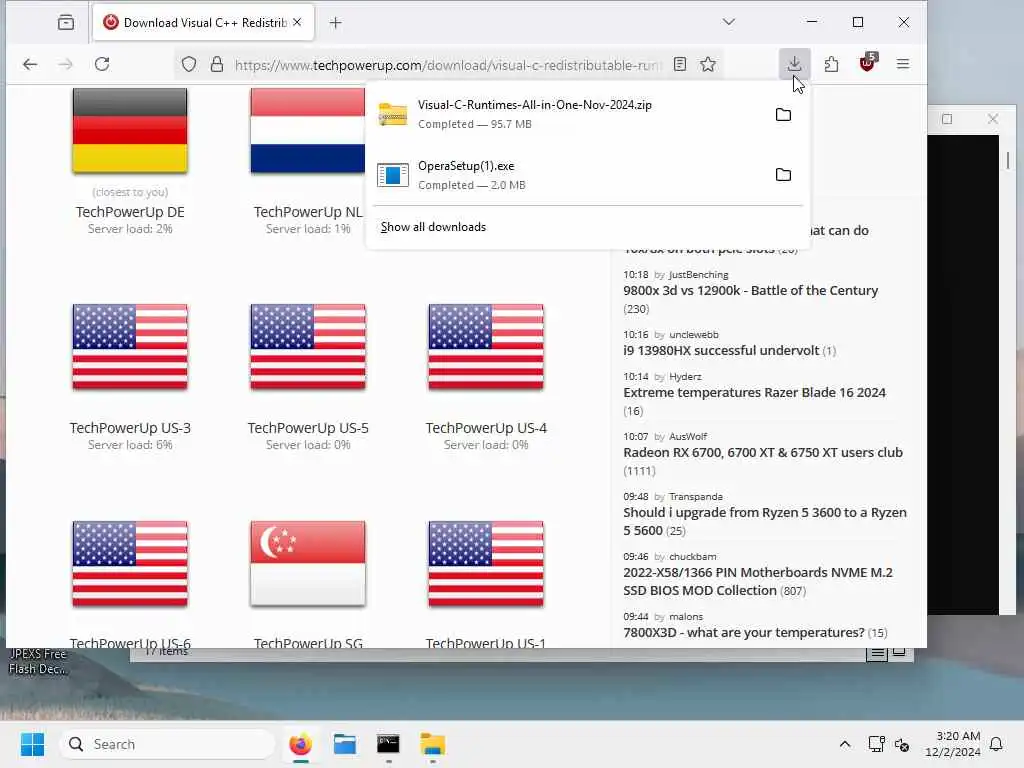This screenshot has height=768, width=1024.
Task: Open i9 13980HX successful undervolt thread
Action: tap(720, 350)
